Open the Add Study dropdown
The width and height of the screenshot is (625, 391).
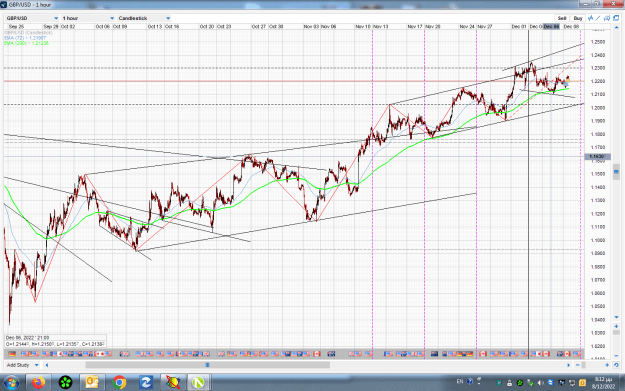click(x=23, y=365)
